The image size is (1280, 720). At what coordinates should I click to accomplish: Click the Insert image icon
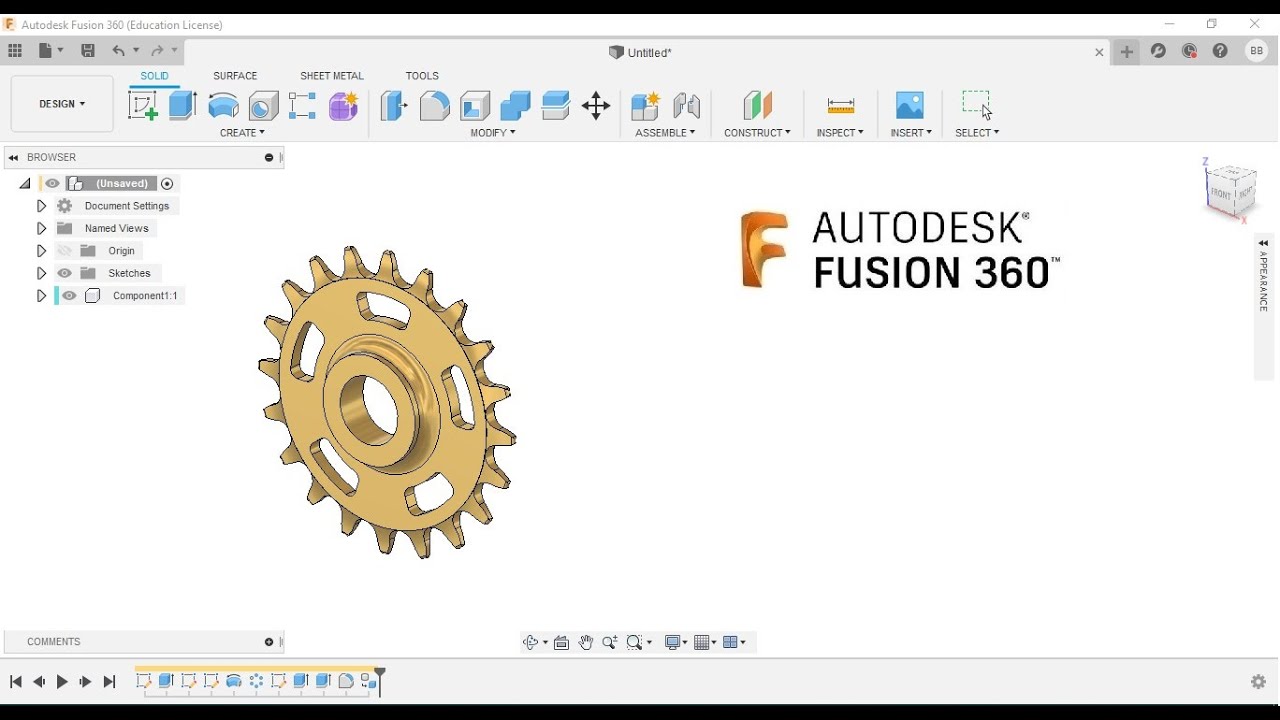910,105
